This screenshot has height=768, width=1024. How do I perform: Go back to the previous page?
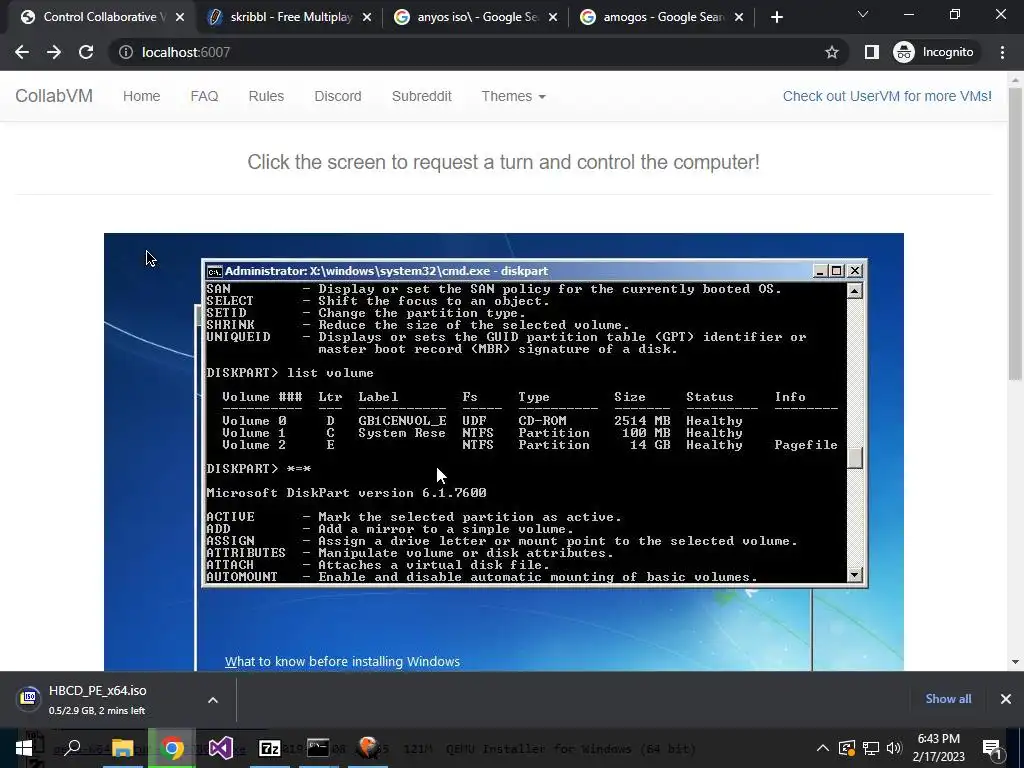(x=22, y=52)
